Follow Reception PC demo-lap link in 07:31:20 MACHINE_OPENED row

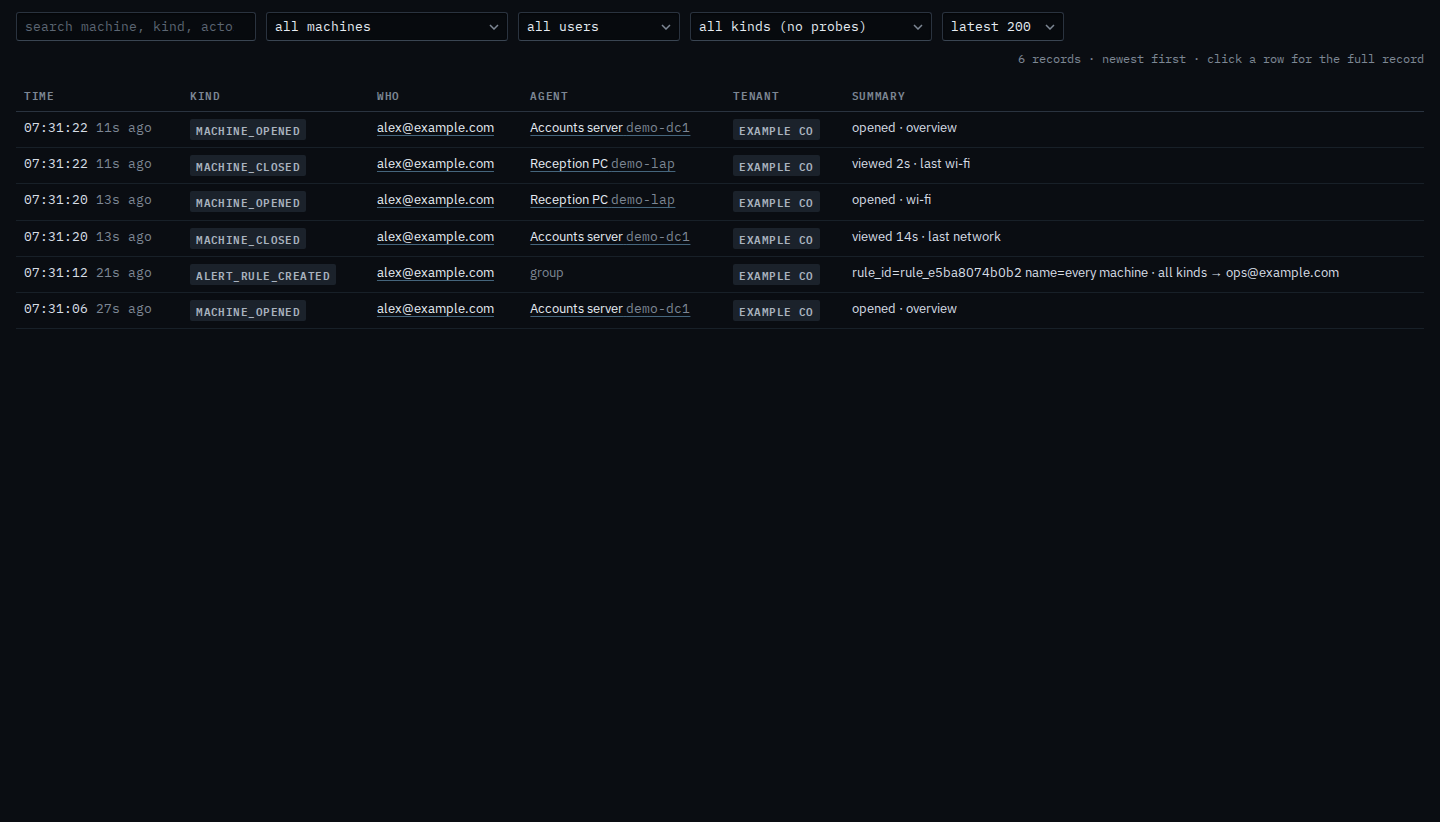coord(602,200)
